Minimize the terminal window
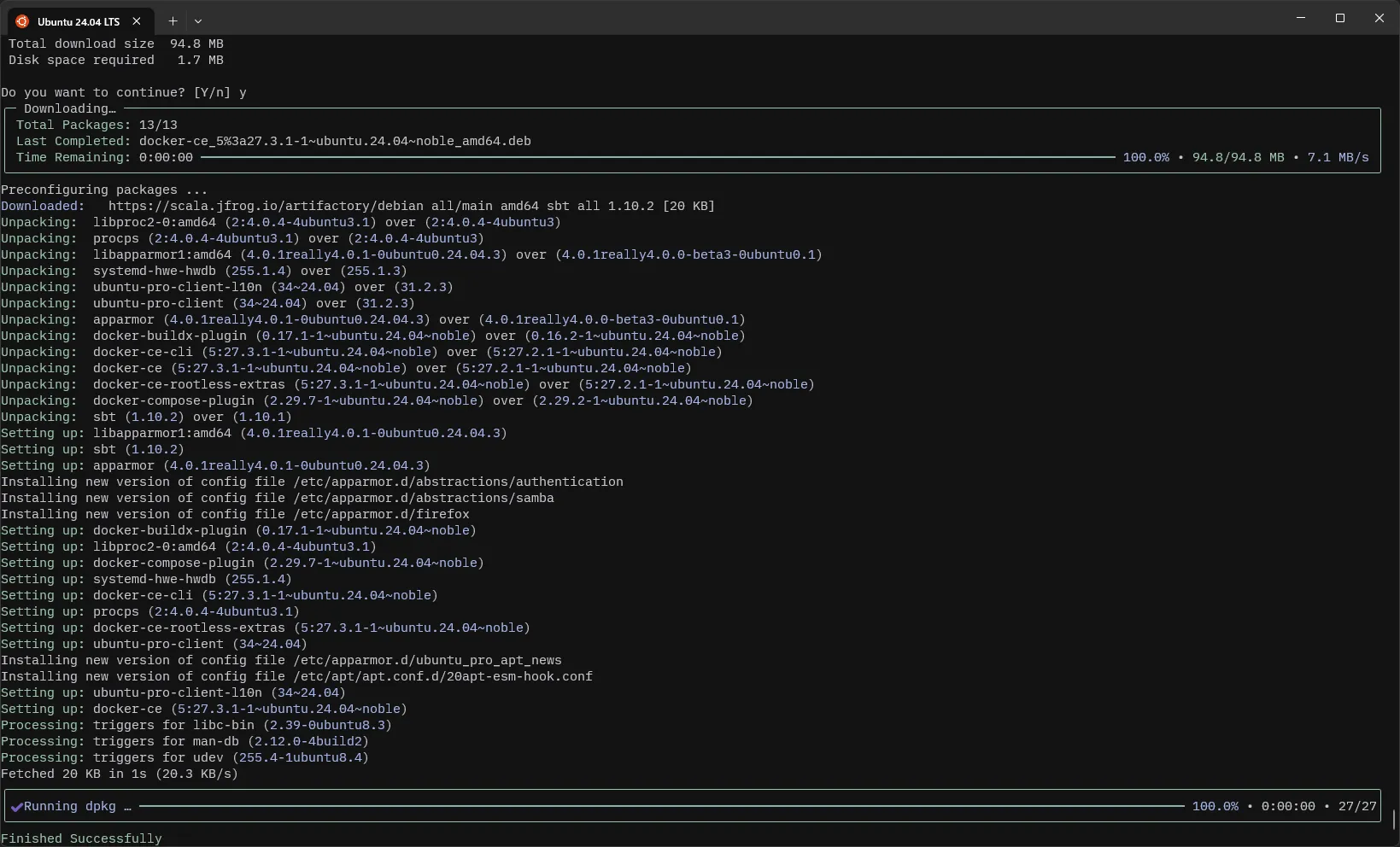 1301,18
